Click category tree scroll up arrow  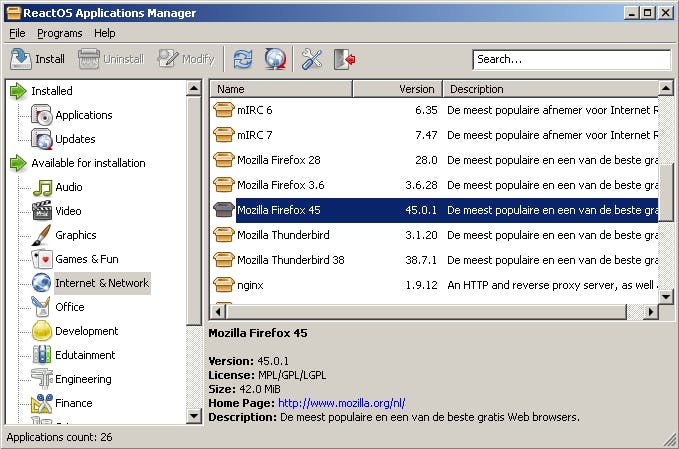(194, 89)
